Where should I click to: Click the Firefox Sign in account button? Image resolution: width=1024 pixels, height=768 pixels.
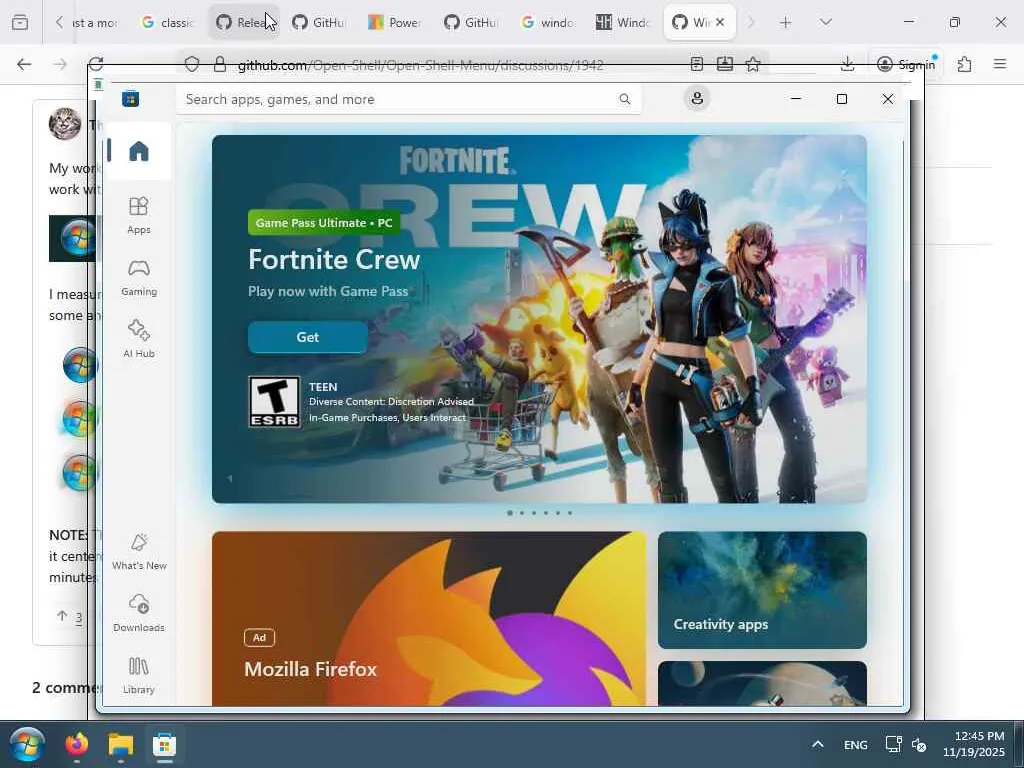tap(906, 64)
